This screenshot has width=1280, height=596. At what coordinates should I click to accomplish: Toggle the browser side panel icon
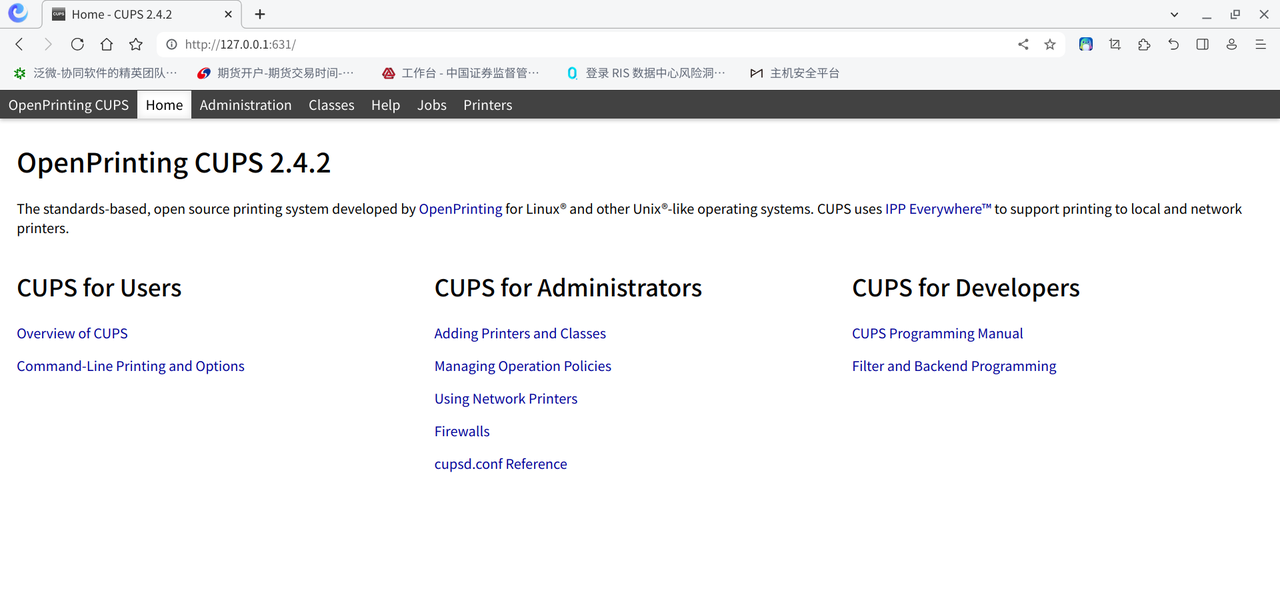[x=1203, y=44]
